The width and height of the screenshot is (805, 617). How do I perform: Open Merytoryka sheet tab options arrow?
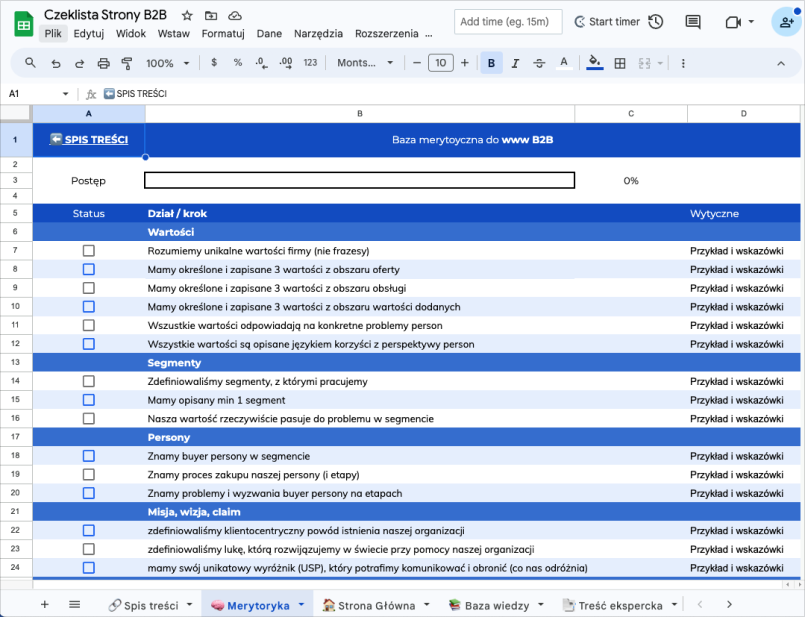coord(301,605)
